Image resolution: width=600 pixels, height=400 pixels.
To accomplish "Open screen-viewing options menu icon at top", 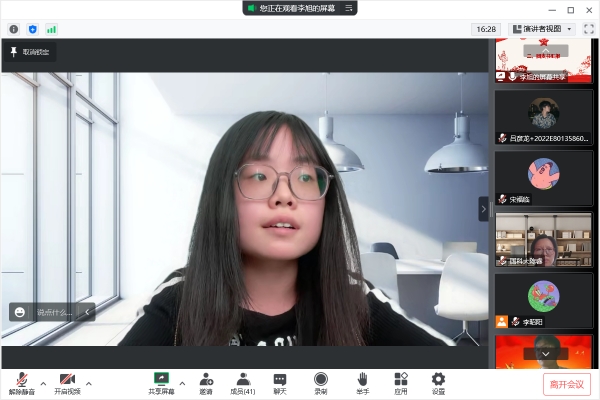I will (x=349, y=8).
